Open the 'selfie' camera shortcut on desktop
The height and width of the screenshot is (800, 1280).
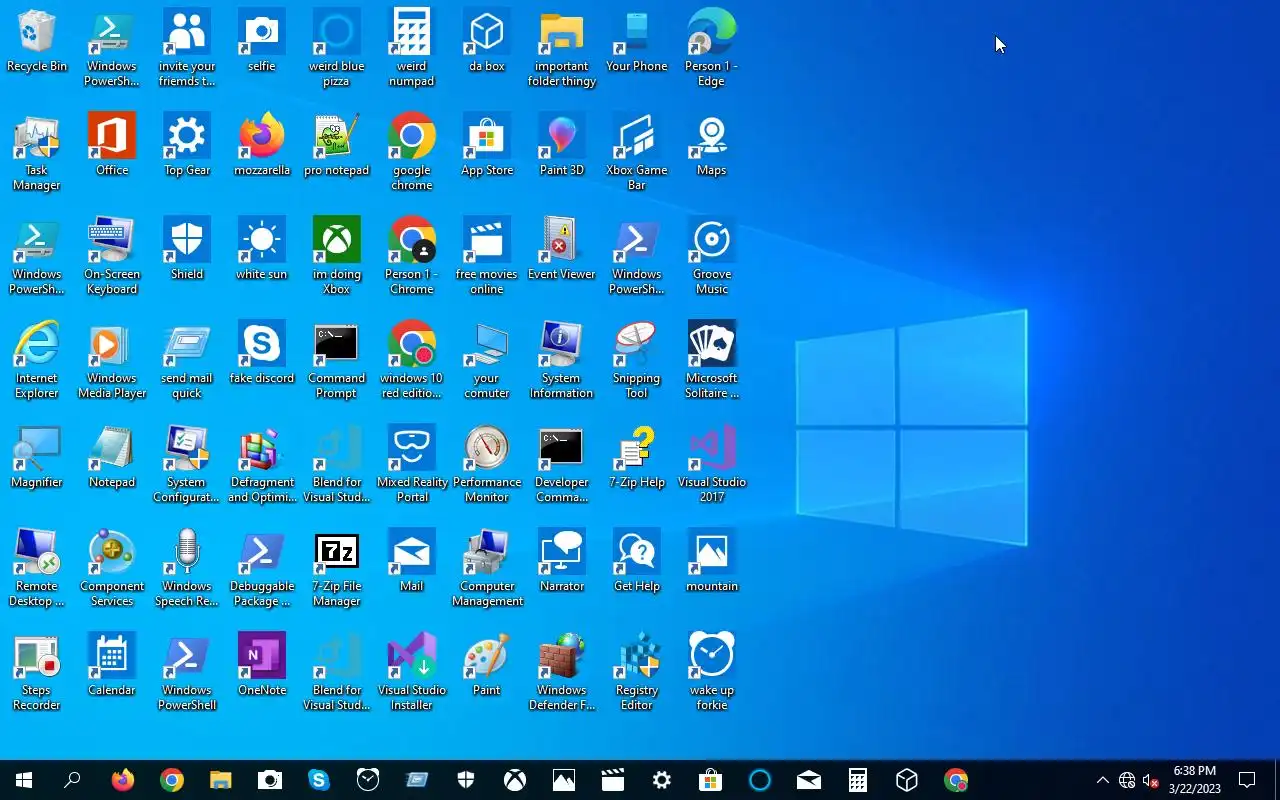coord(262,42)
